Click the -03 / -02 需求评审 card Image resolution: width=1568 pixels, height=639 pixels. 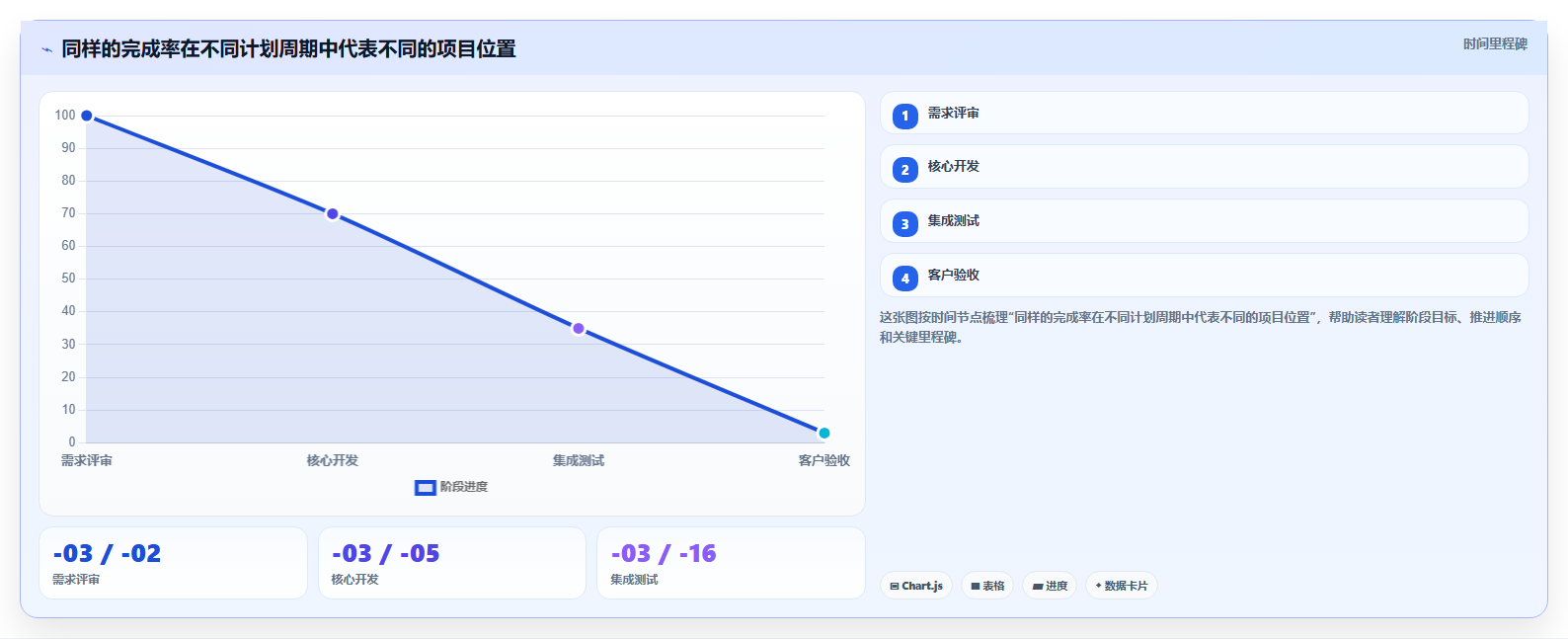point(173,563)
